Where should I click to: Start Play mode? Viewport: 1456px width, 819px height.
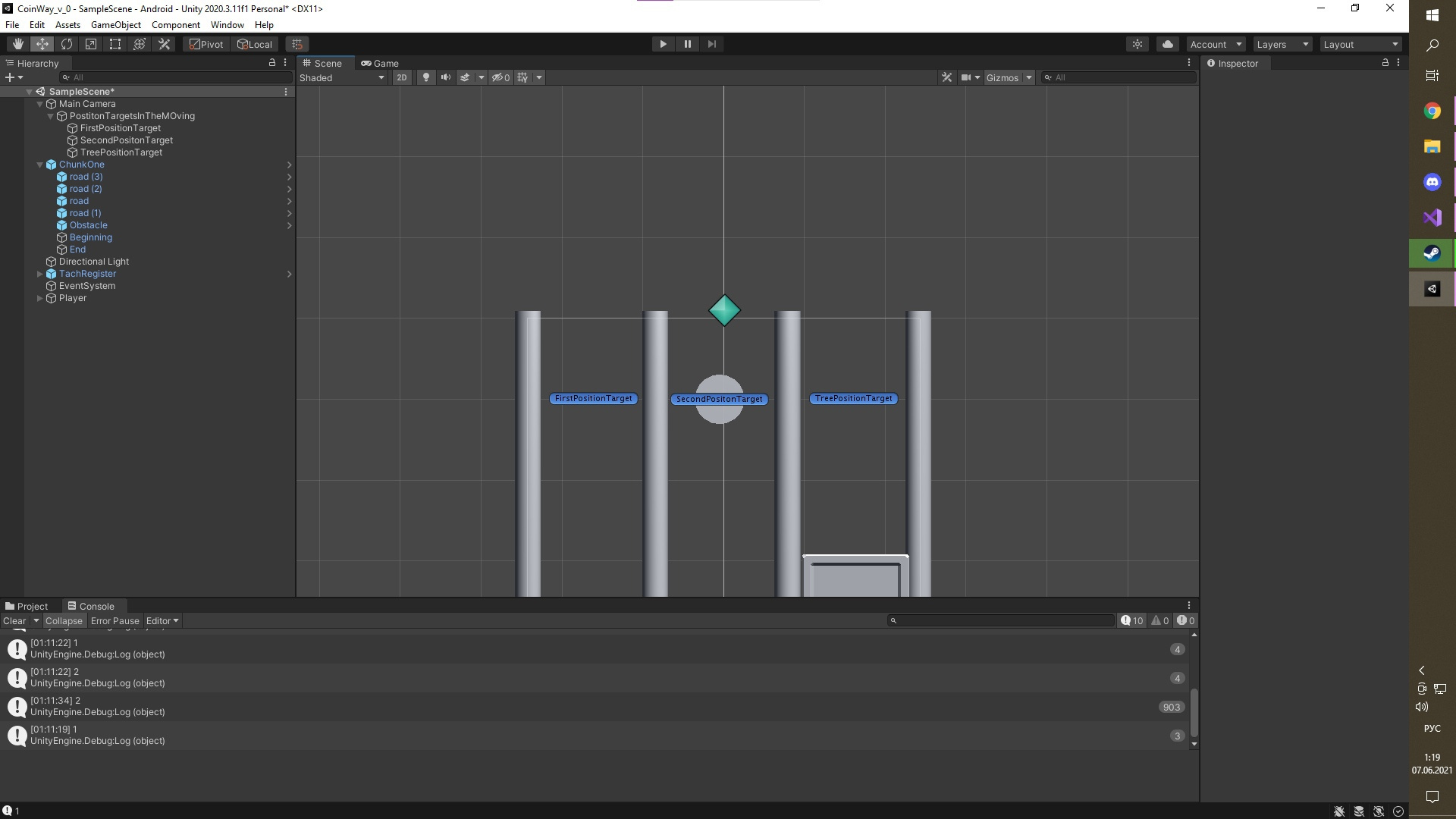663,44
